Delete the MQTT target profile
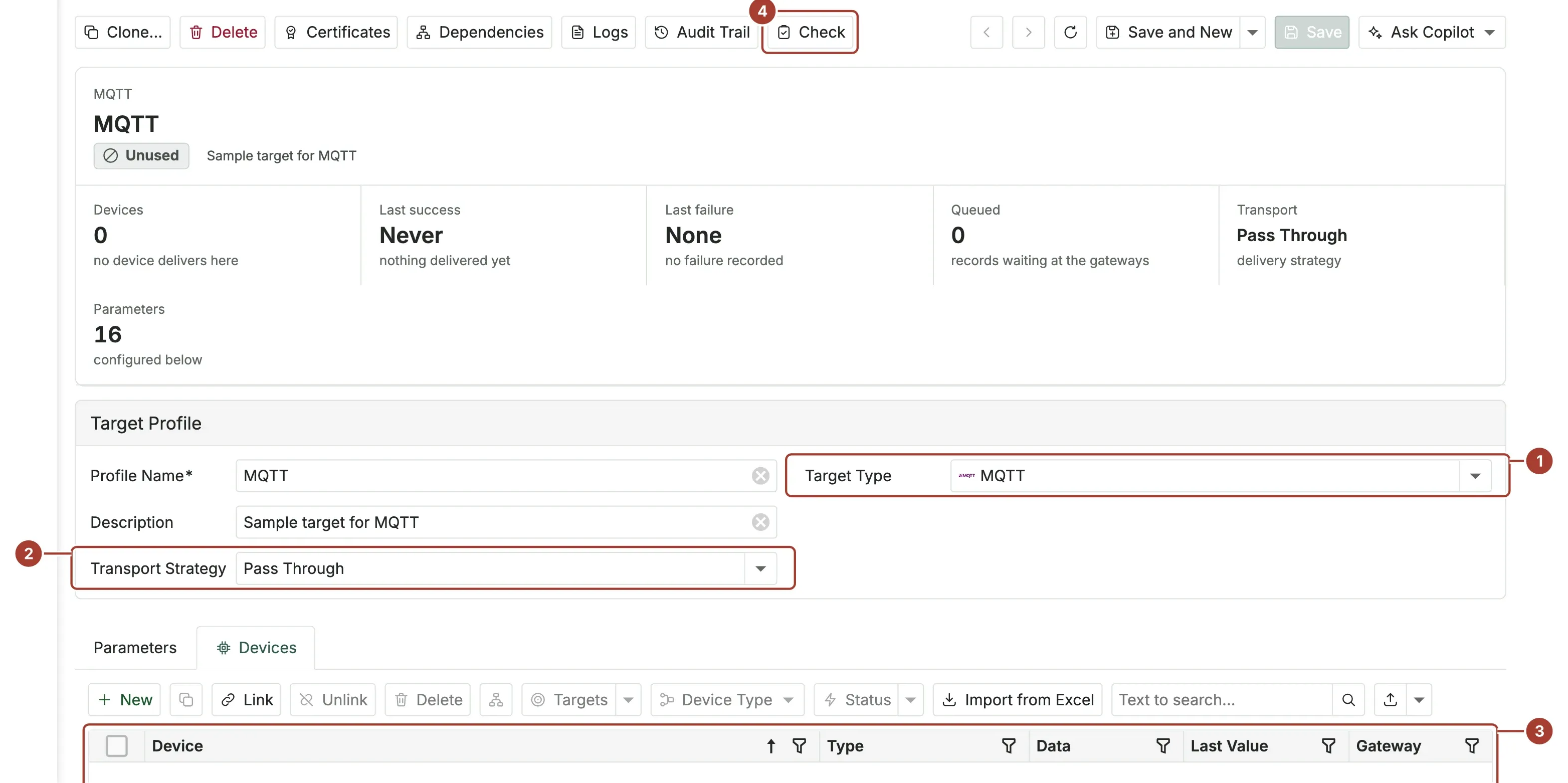This screenshot has width=1568, height=783. 223,32
